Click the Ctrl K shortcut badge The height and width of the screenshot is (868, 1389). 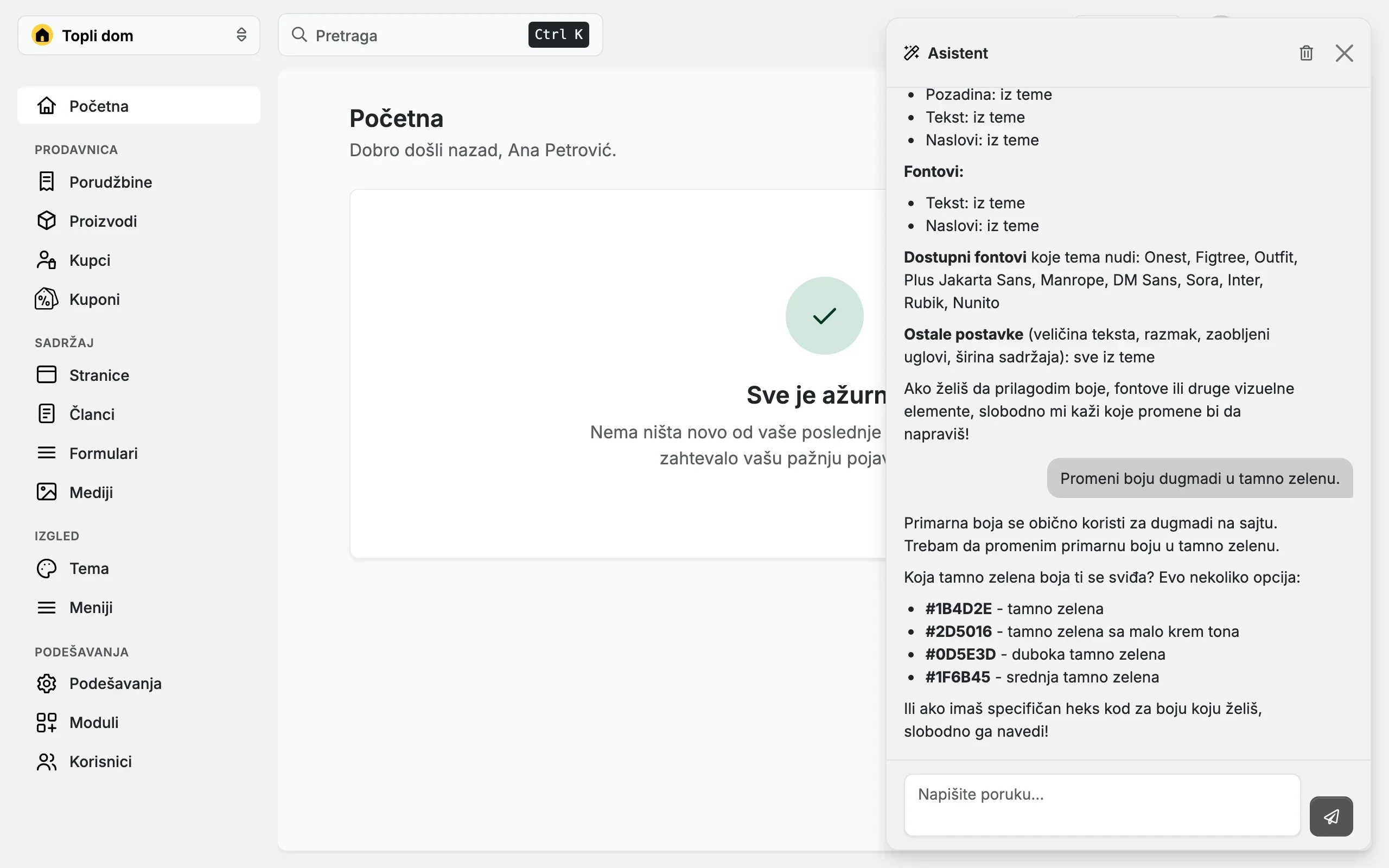point(558,35)
